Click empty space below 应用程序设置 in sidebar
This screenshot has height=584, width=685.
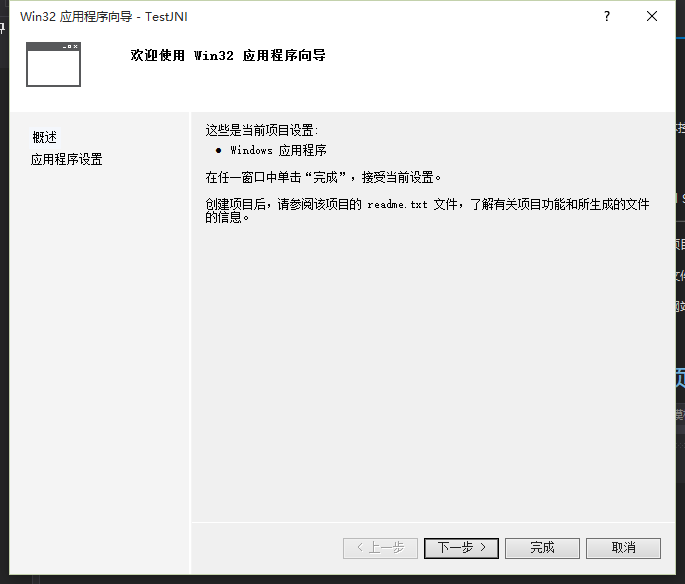pos(100,350)
